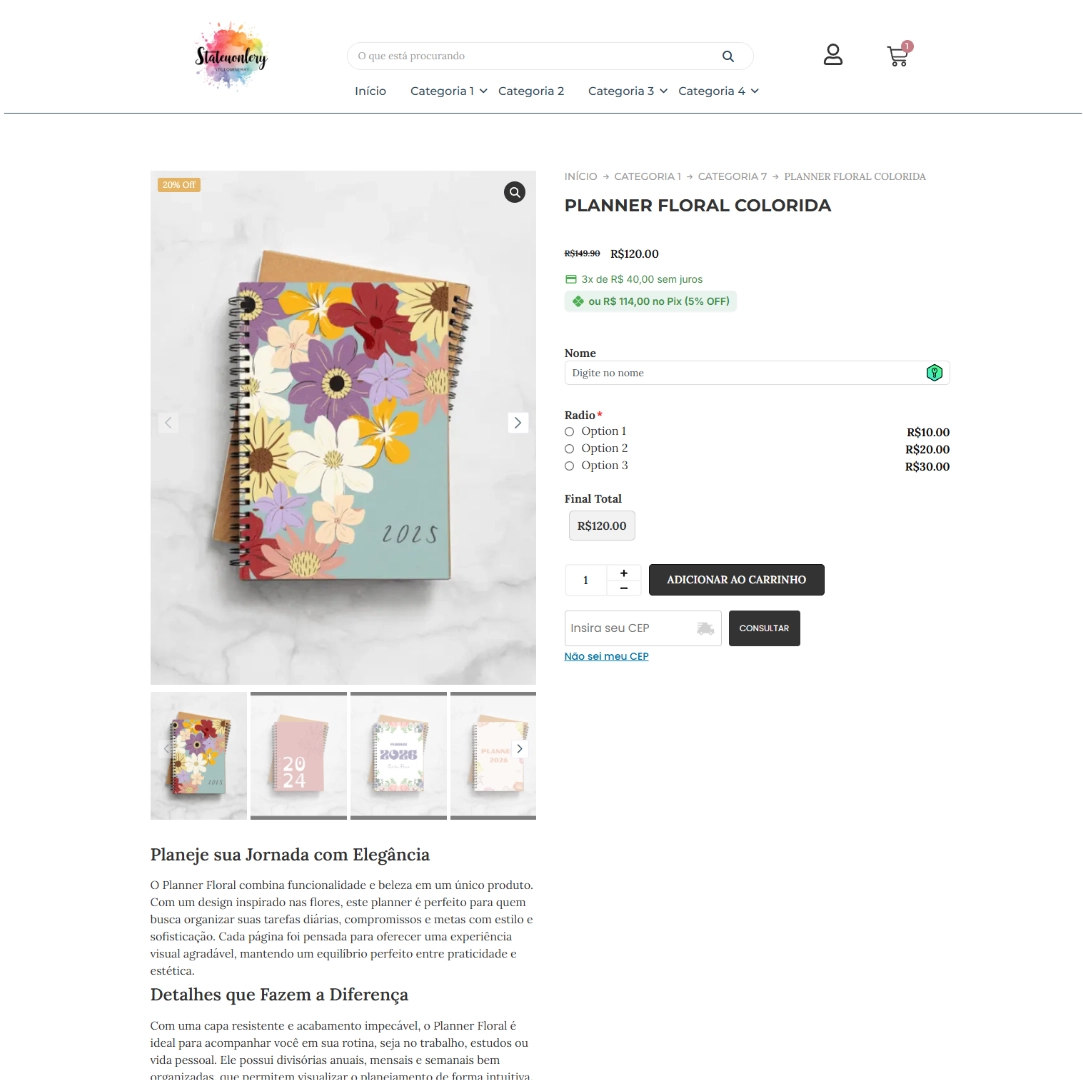
Task: Select Option 3 radio button
Action: coord(569,466)
